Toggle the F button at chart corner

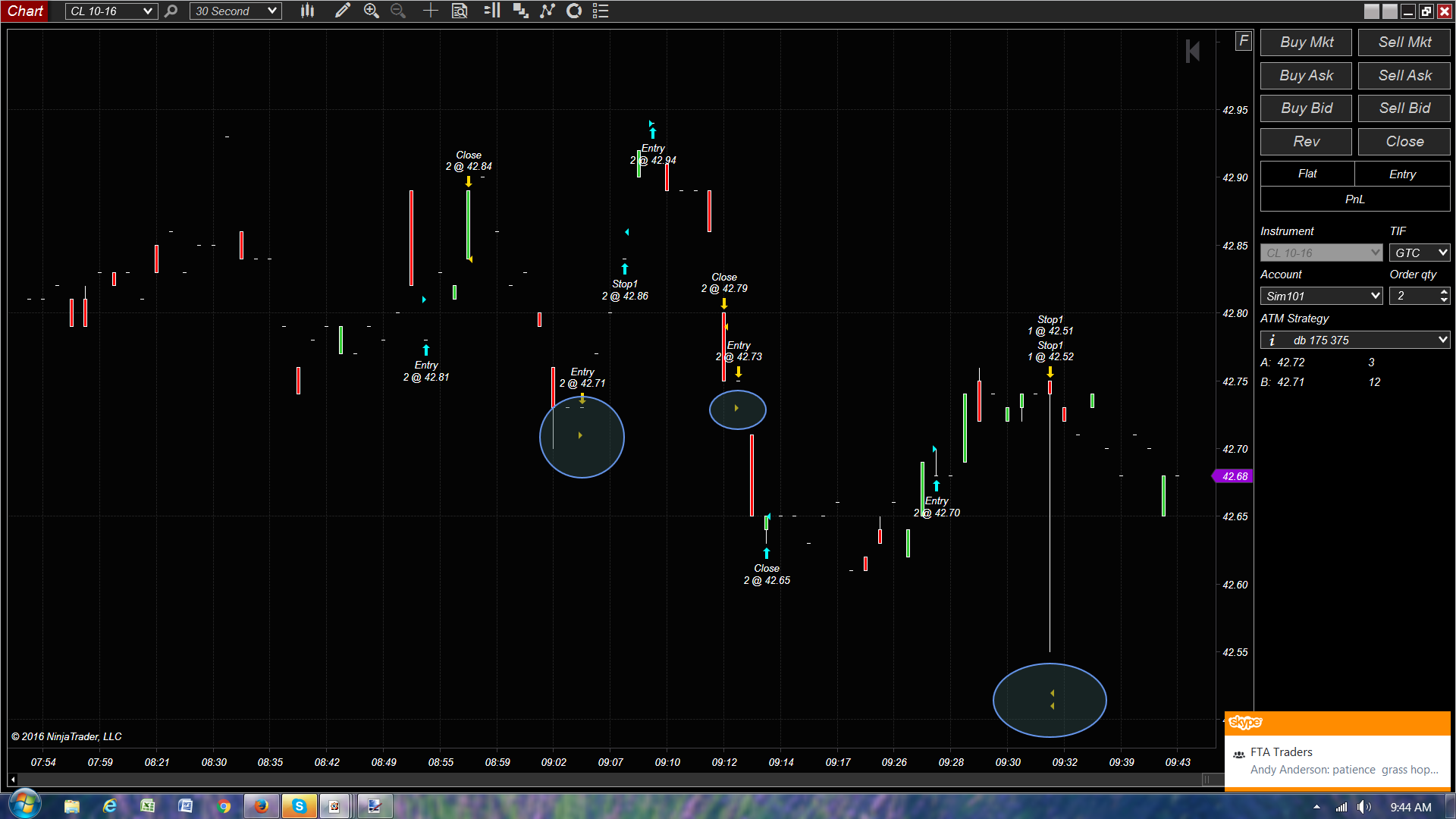1243,41
